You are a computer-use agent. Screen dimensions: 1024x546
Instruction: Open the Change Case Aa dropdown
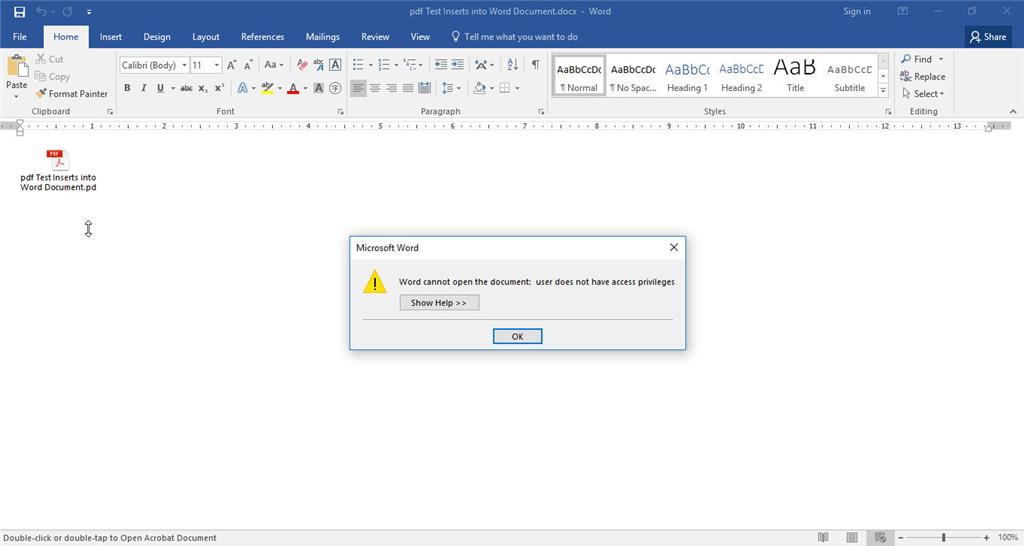tap(274, 65)
